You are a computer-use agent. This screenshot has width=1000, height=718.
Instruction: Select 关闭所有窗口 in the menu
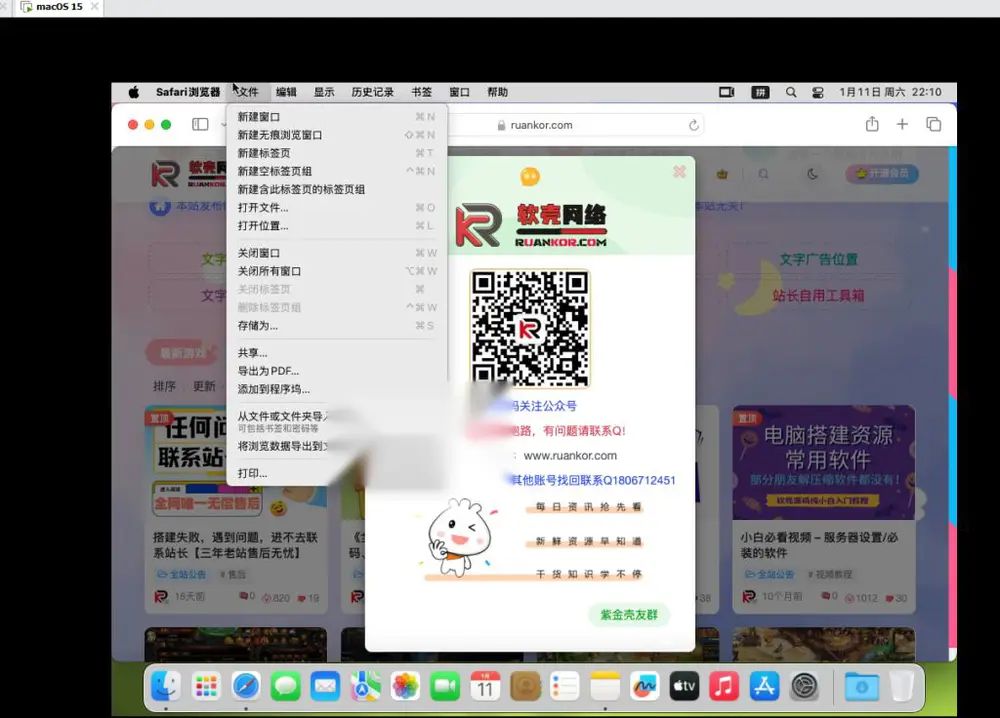(x=337, y=271)
